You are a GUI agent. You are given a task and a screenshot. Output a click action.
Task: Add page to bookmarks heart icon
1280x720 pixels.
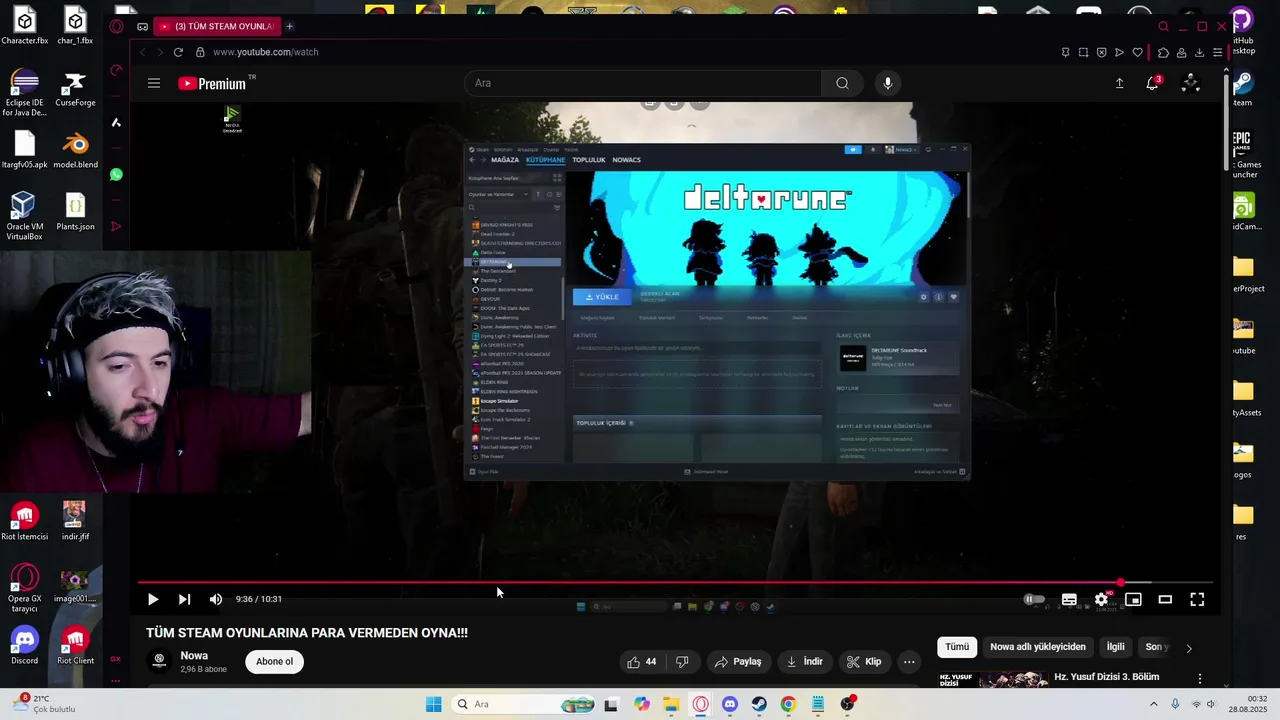1137,52
